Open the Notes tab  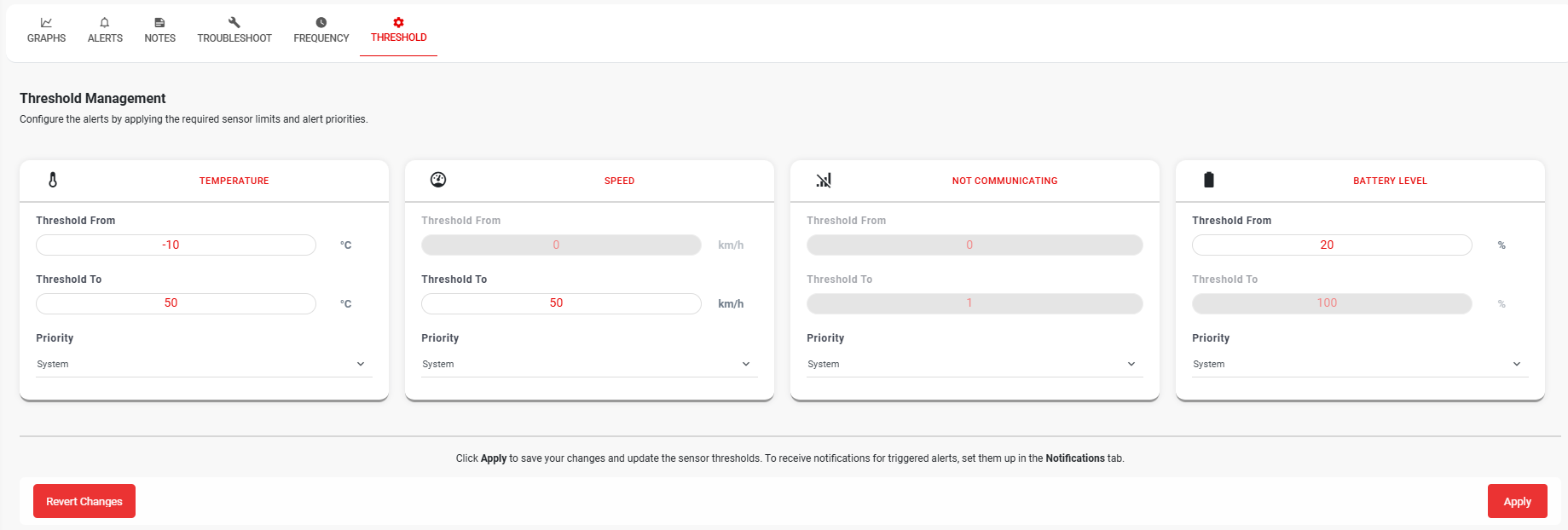coord(159,31)
